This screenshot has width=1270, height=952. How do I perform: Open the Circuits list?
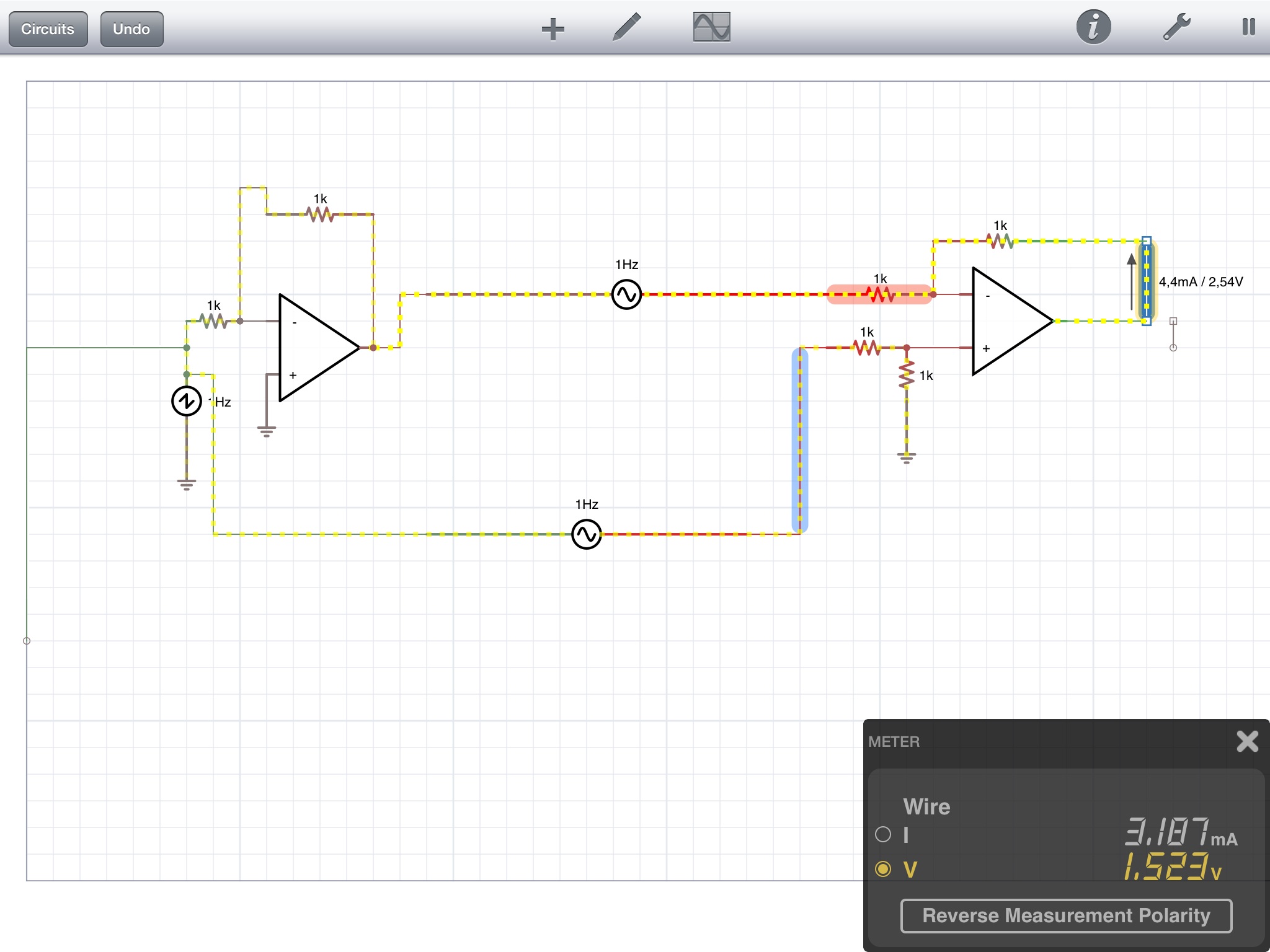tap(48, 29)
